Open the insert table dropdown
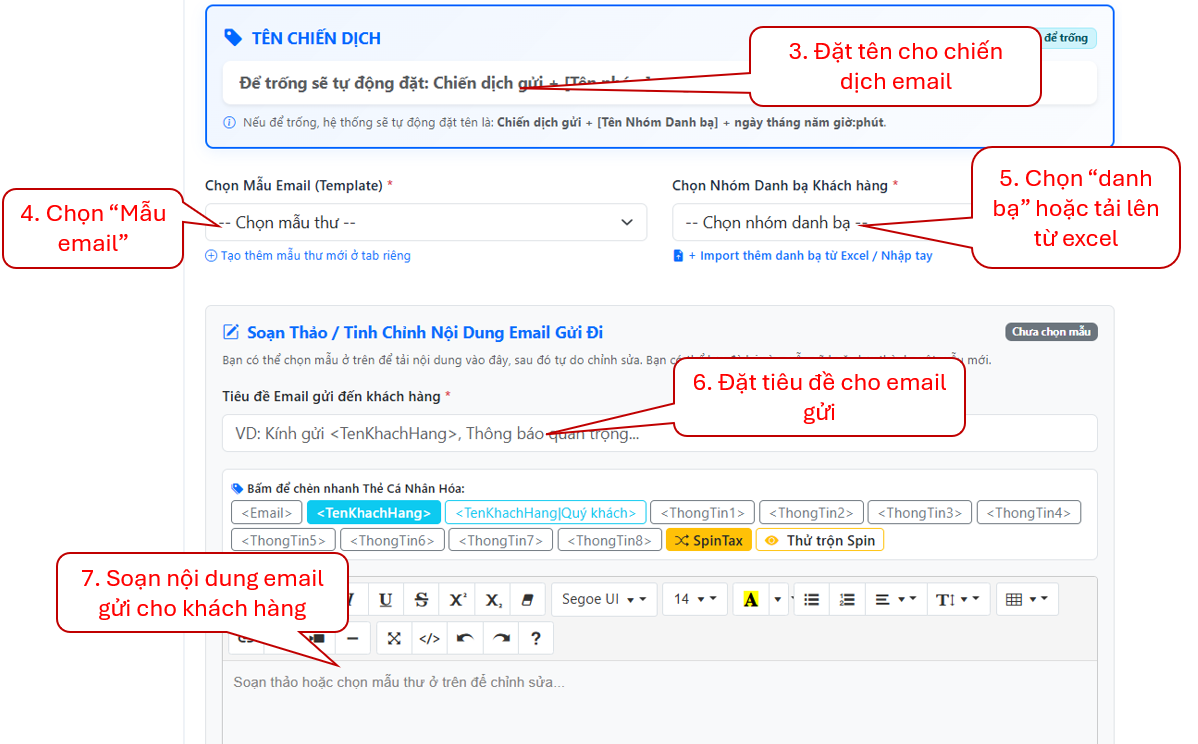Image resolution: width=1198 pixels, height=744 pixels. pos(1027,600)
